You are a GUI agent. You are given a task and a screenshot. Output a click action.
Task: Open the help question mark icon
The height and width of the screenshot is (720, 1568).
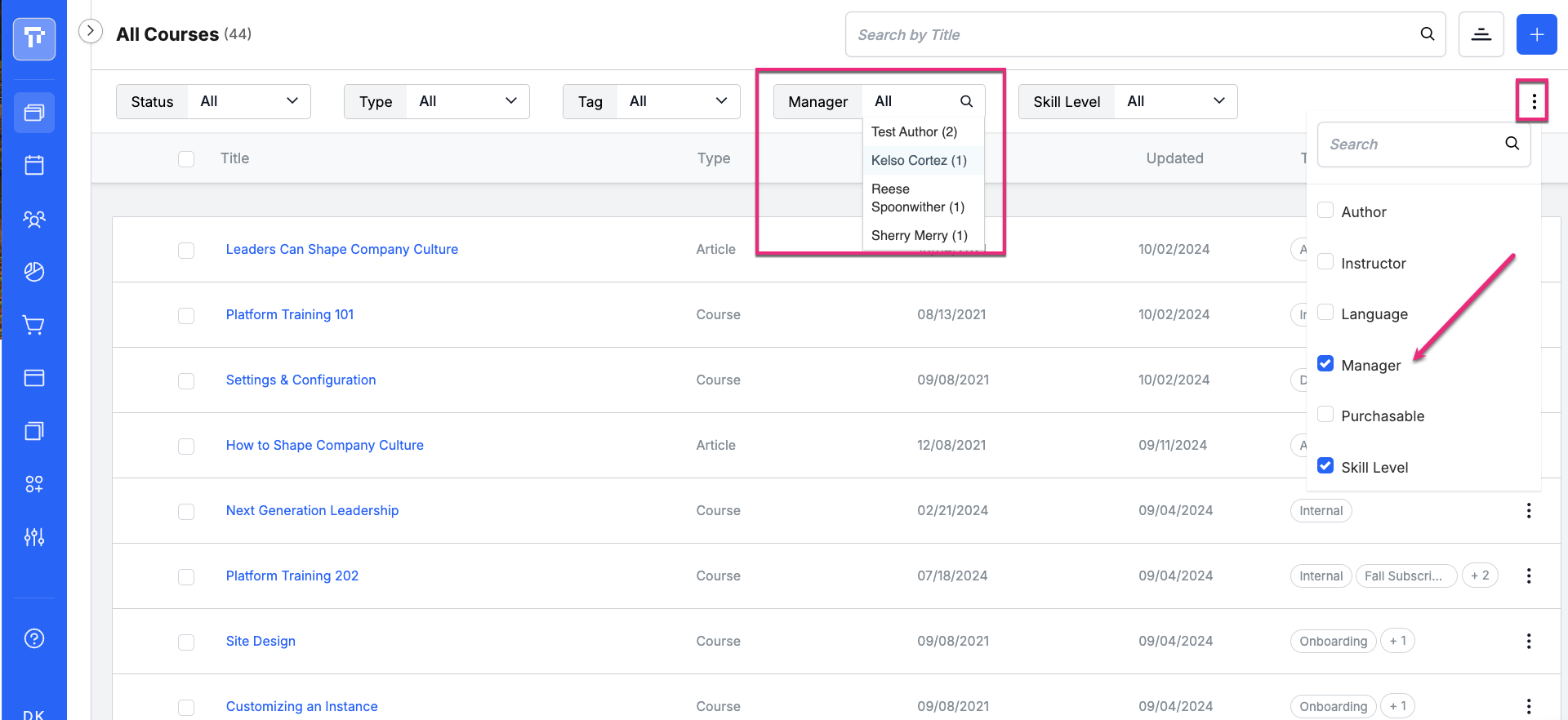pos(34,638)
